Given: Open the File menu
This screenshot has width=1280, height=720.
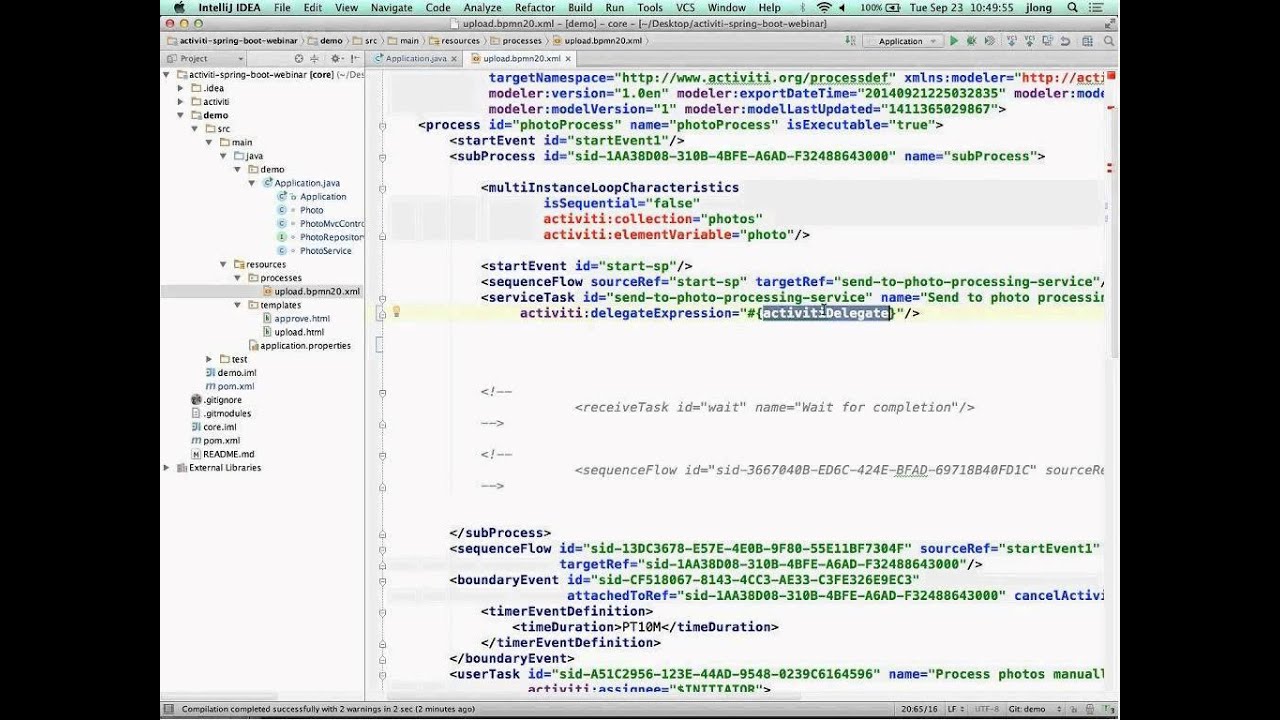Looking at the screenshot, I should [282, 7].
